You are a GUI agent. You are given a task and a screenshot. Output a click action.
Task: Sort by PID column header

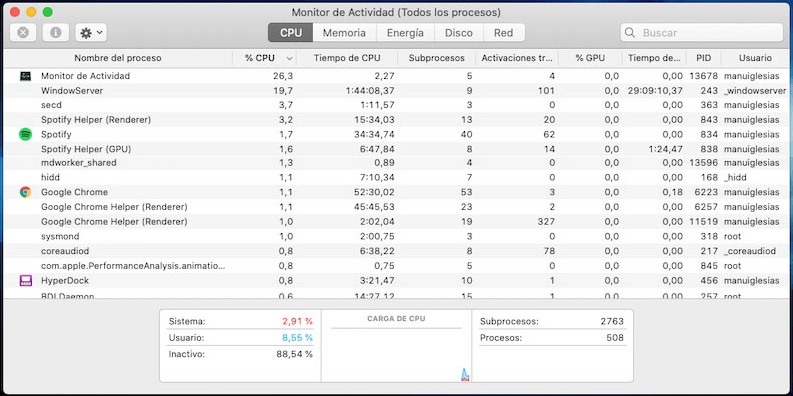tap(703, 58)
